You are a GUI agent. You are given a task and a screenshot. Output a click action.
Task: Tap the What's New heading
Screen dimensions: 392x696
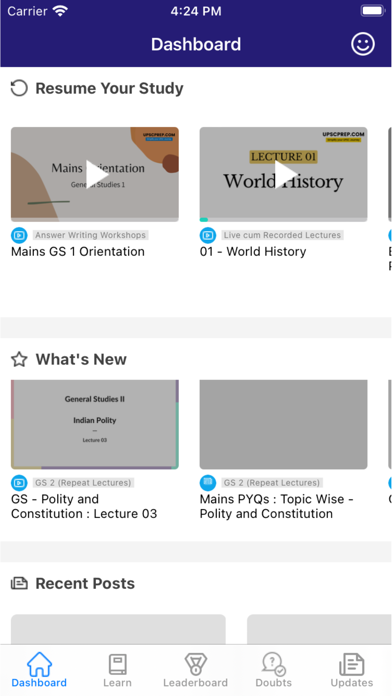81,359
